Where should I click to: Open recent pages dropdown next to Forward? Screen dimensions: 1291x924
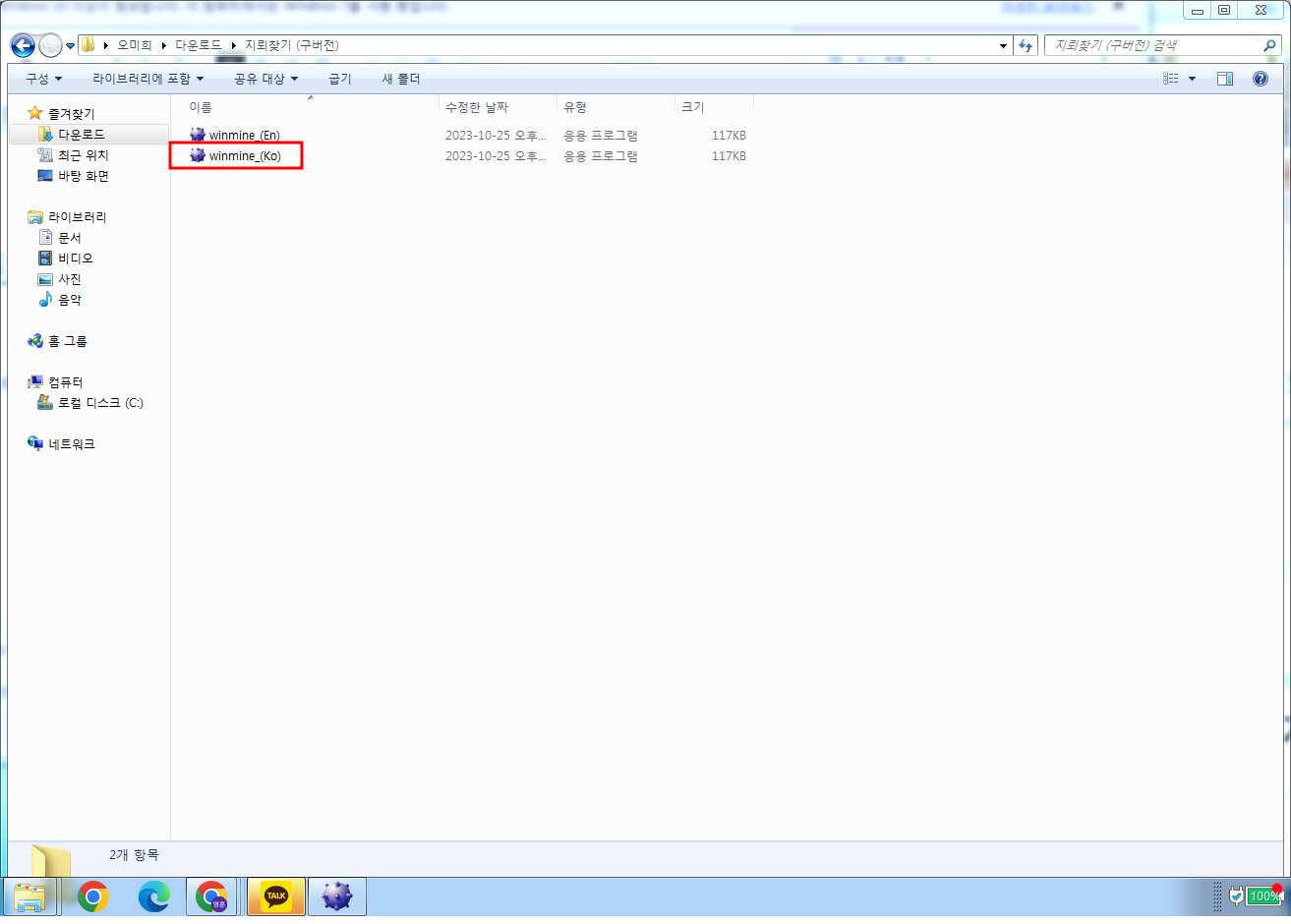point(70,46)
